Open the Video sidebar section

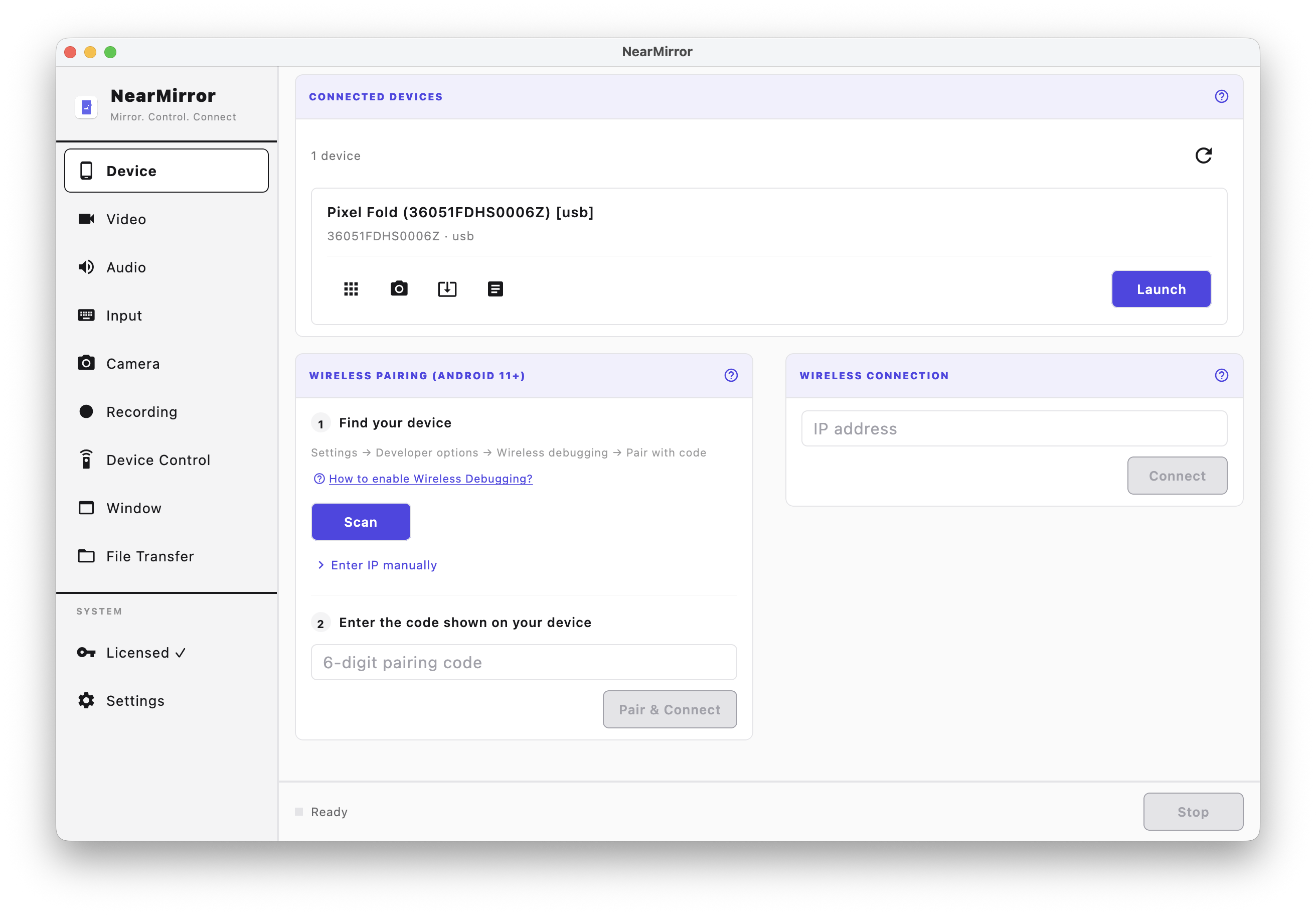(126, 219)
